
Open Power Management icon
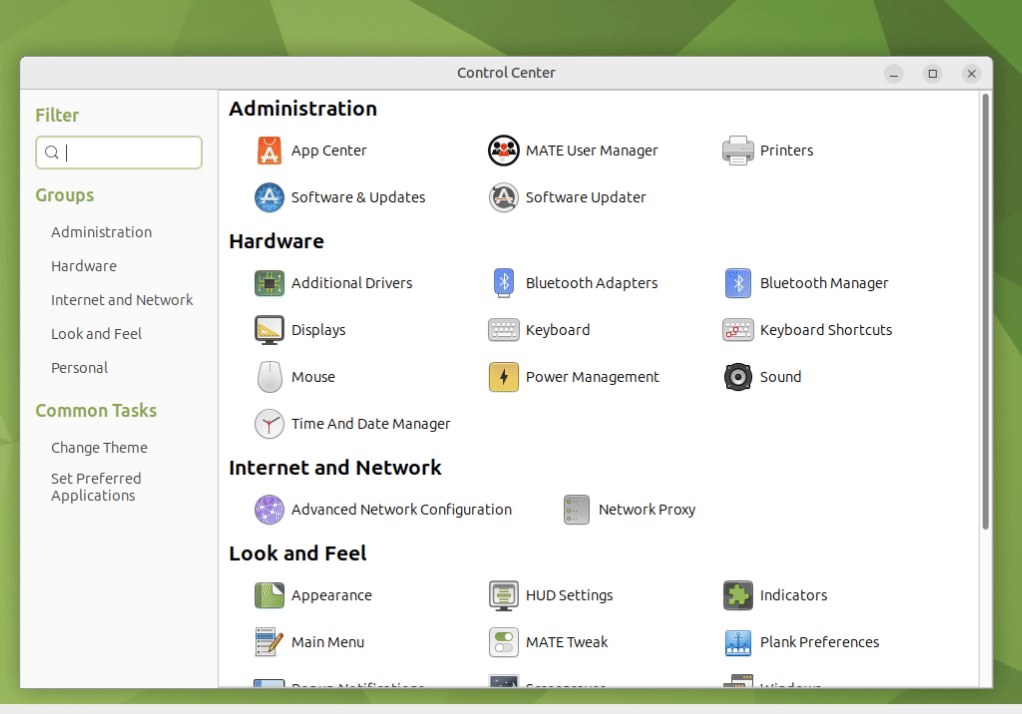coord(503,377)
